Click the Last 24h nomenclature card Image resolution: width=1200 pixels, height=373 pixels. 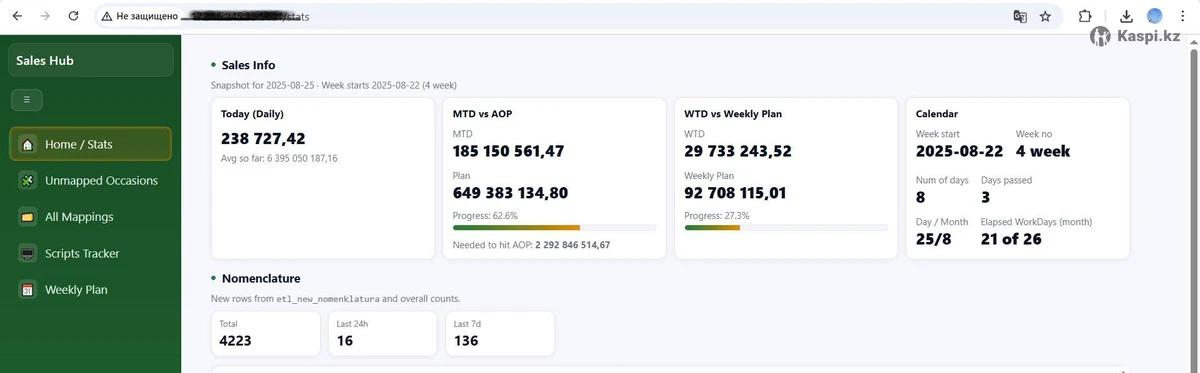[x=382, y=333]
